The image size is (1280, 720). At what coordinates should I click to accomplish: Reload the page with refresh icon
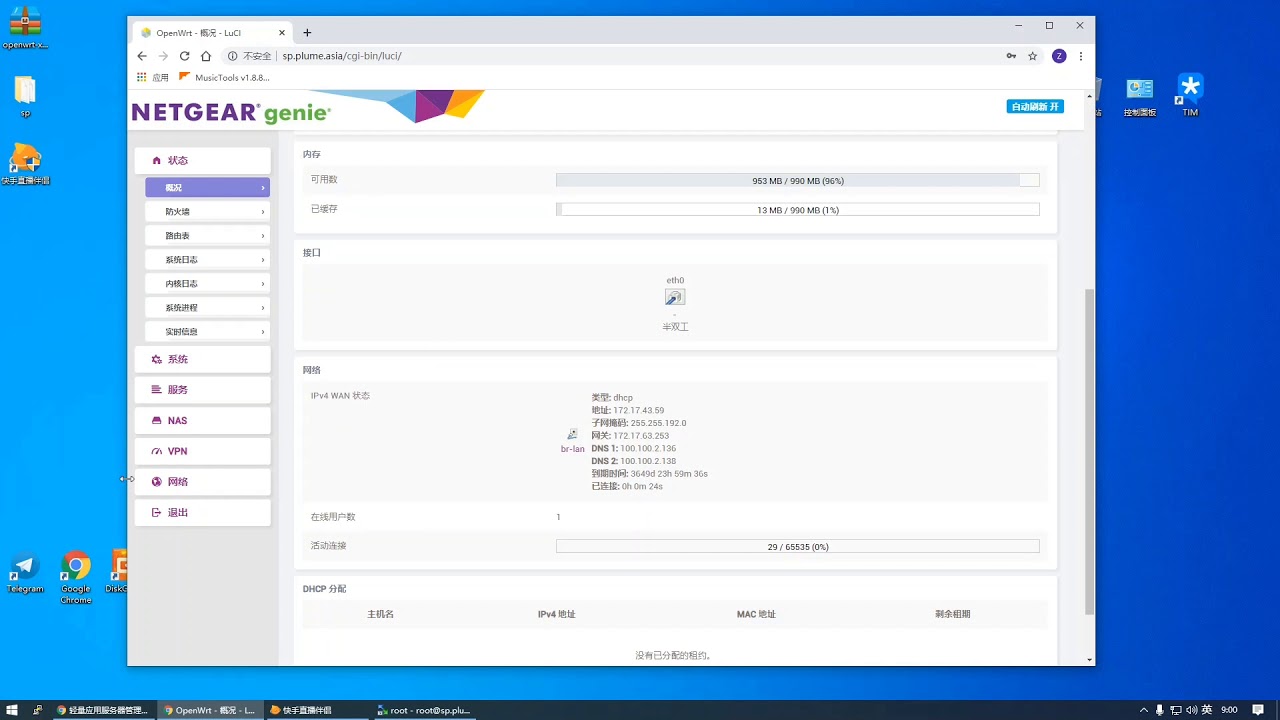click(184, 56)
